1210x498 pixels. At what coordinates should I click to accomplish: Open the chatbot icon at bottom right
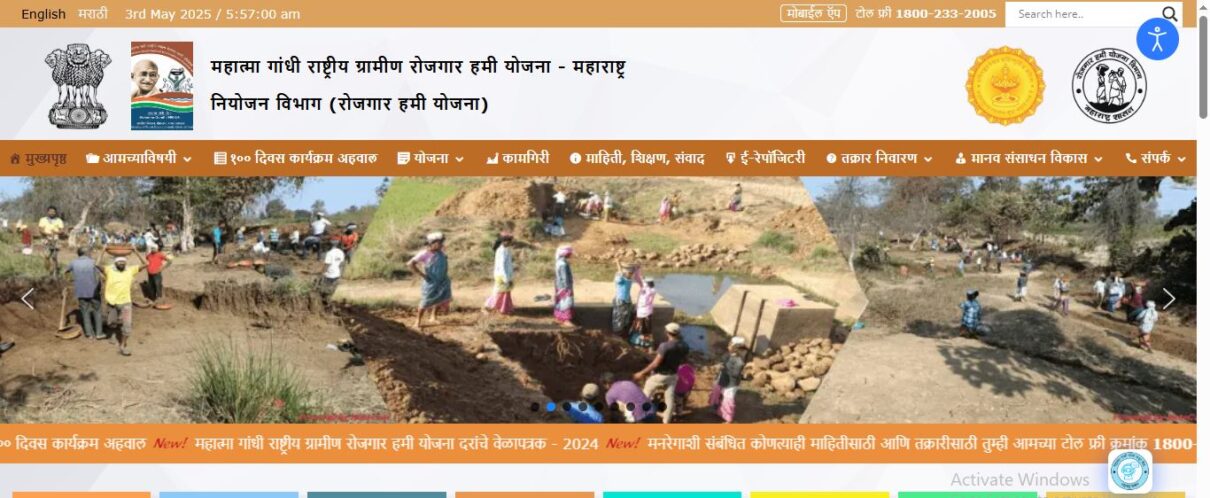click(x=1130, y=471)
